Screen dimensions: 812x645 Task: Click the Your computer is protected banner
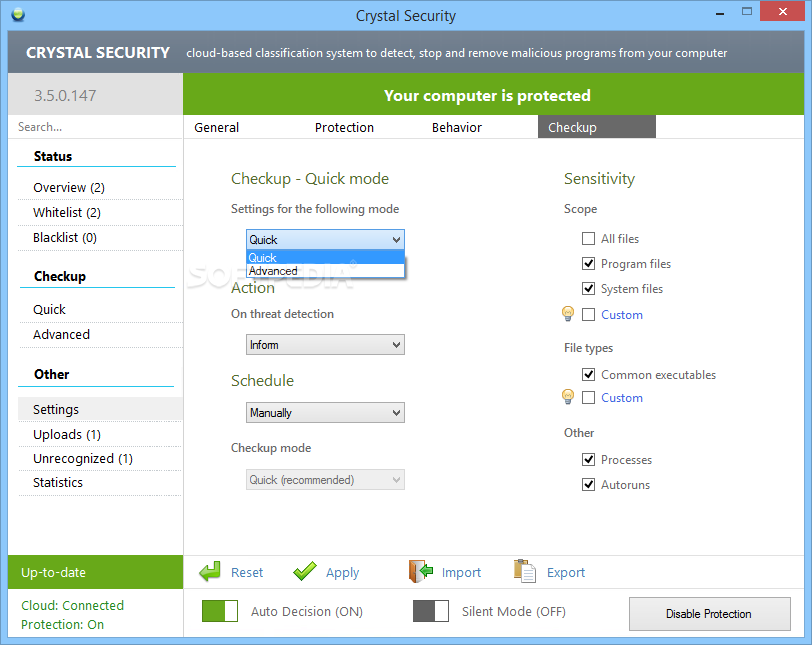point(493,94)
